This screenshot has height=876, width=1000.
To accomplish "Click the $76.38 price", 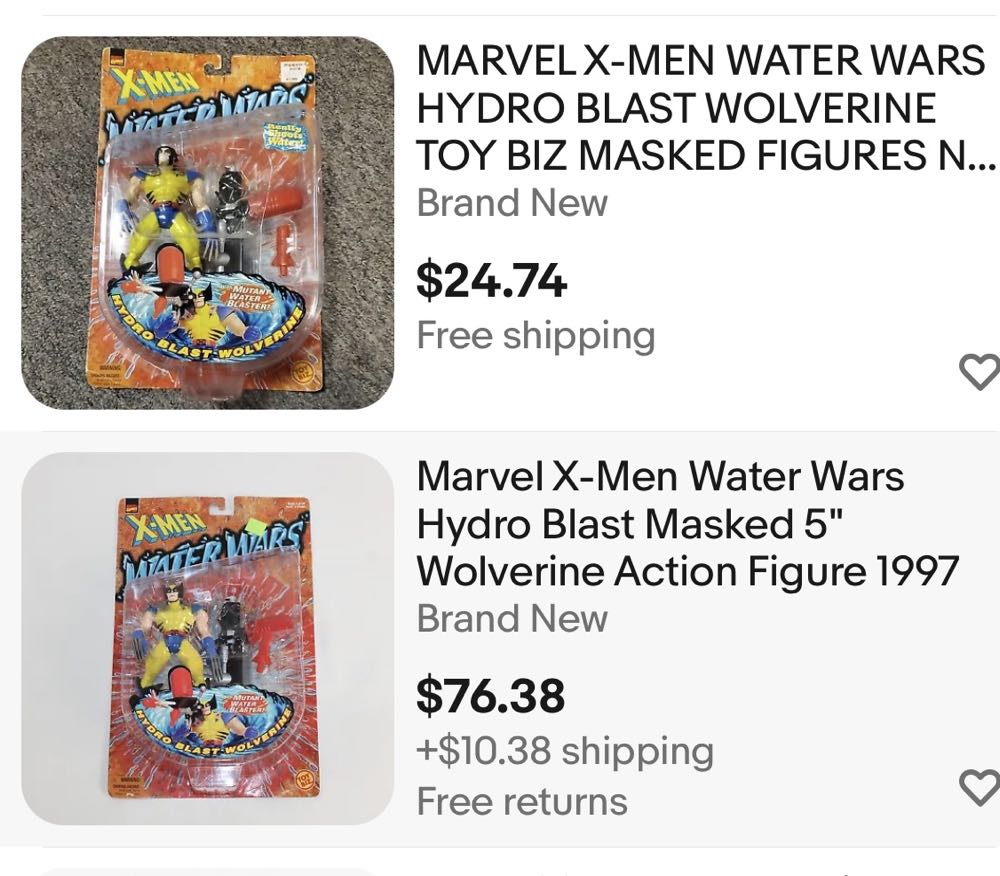I will coord(490,696).
